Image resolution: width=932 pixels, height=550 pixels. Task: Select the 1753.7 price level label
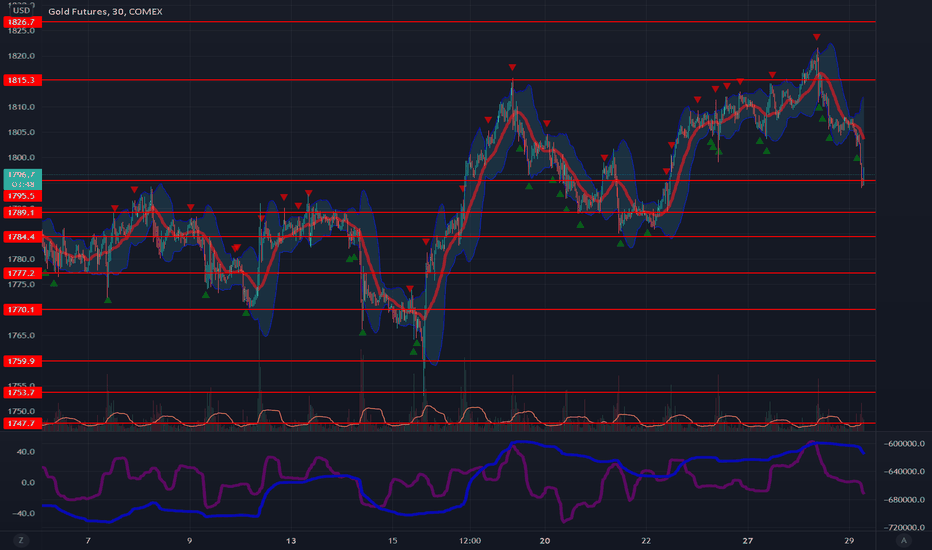pyautogui.click(x=23, y=392)
